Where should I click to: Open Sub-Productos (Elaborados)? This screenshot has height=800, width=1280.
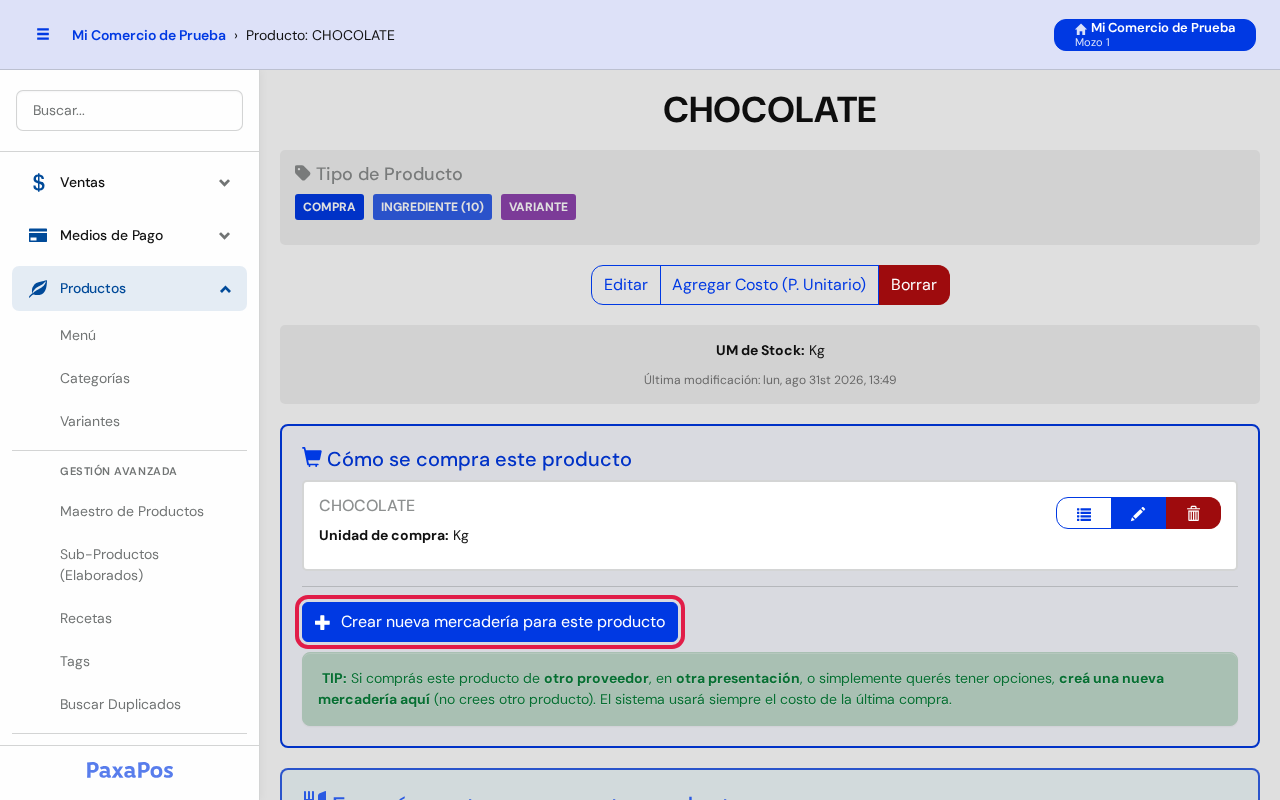110,565
